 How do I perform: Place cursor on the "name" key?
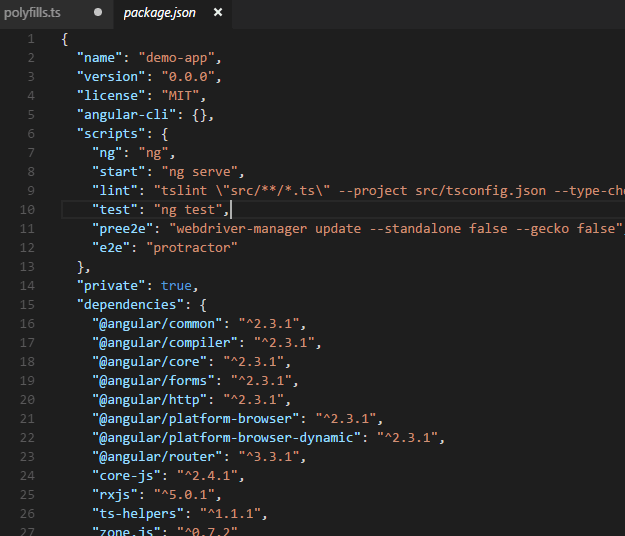pyautogui.click(x=102, y=57)
